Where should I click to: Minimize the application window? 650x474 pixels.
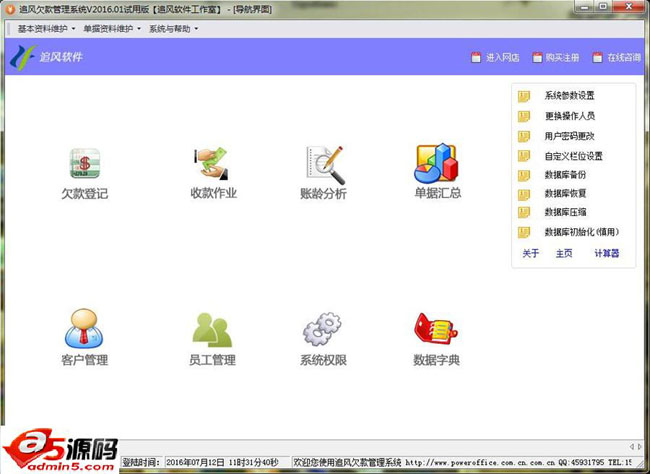tap(585, 7)
